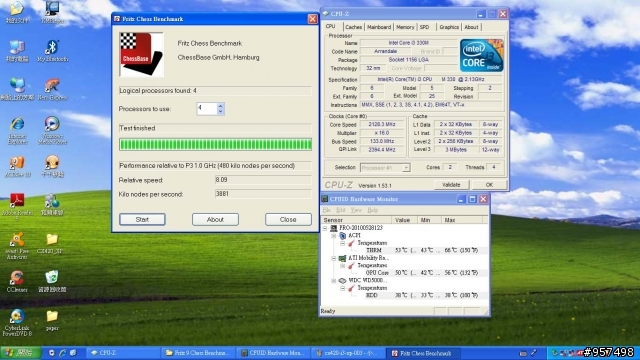The width and height of the screenshot is (640, 360).
Task: Collapse the ATI Mobility Radeon node
Action: coord(334,258)
